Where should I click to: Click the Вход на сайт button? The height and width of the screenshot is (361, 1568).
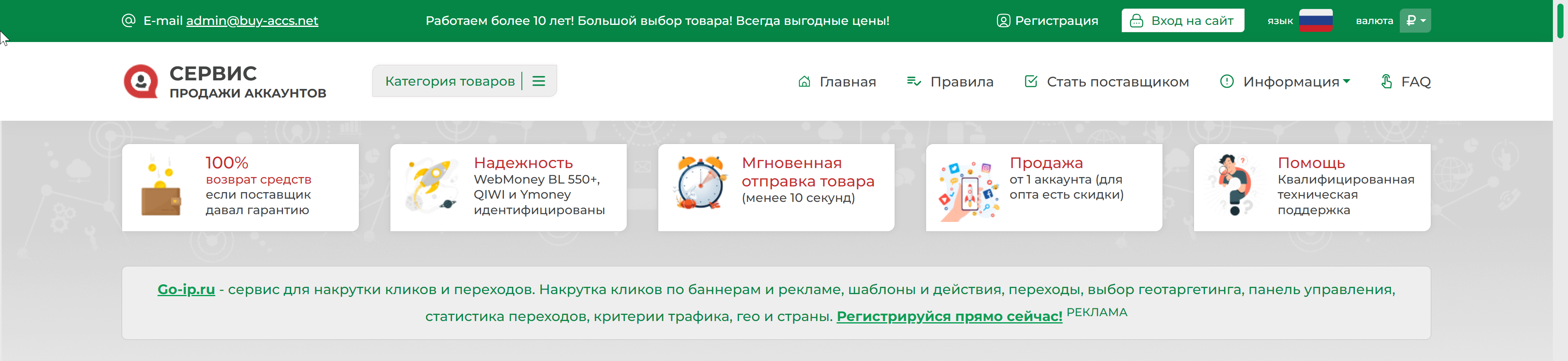click(x=1183, y=21)
